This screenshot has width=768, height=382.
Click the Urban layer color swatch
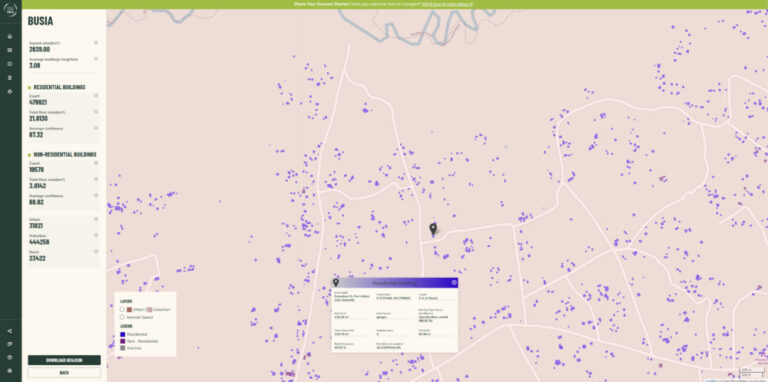[129, 310]
